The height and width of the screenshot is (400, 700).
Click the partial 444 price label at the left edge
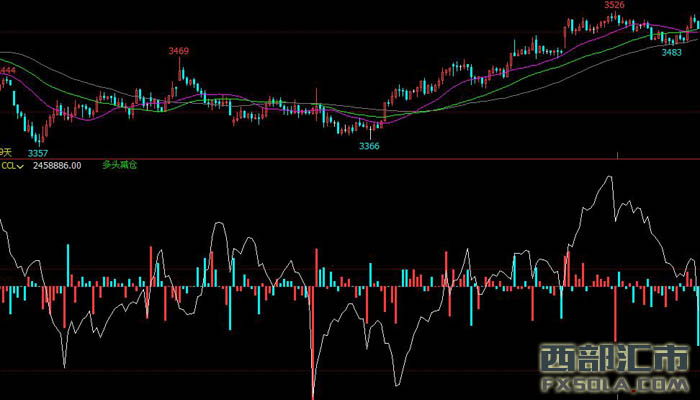pyautogui.click(x=7, y=70)
